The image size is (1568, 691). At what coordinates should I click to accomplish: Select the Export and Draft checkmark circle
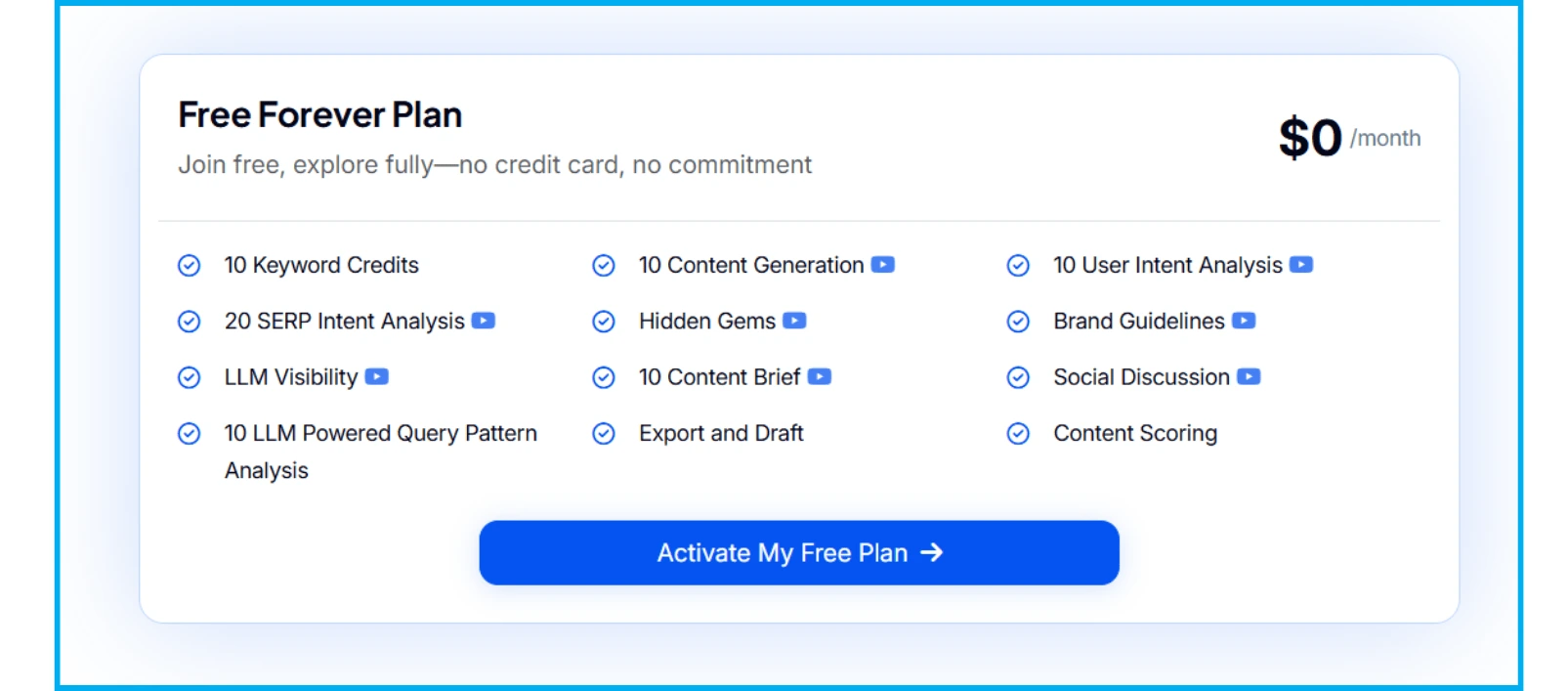click(604, 433)
